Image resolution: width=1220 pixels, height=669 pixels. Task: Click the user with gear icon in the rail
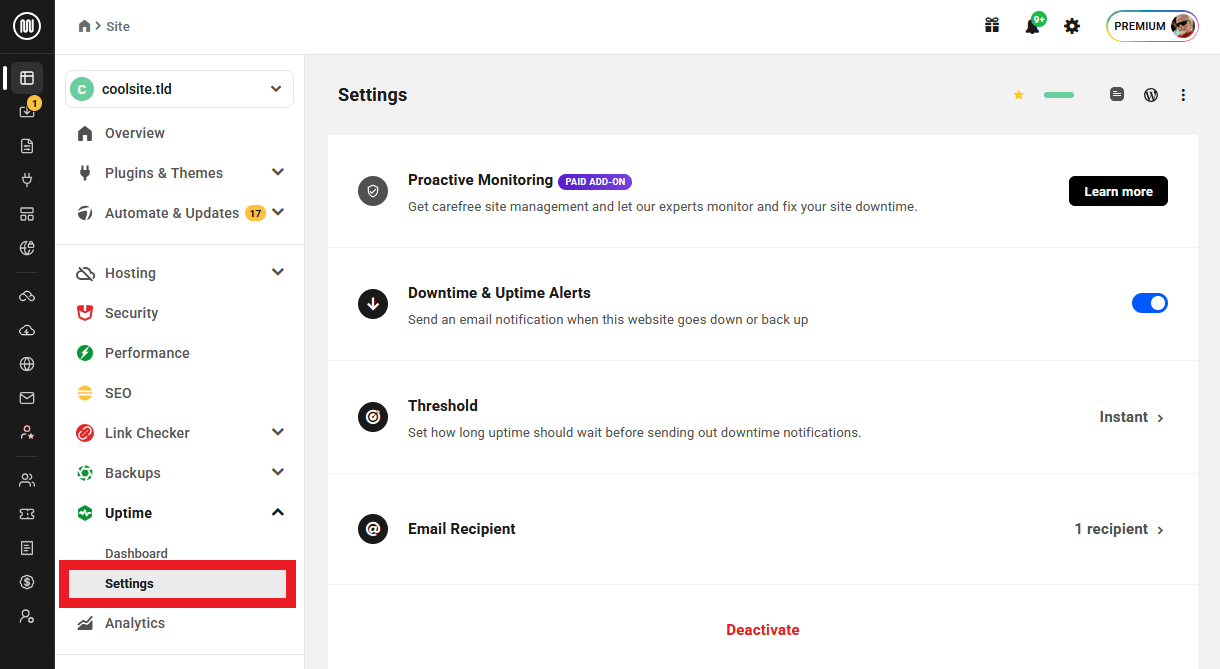27,616
